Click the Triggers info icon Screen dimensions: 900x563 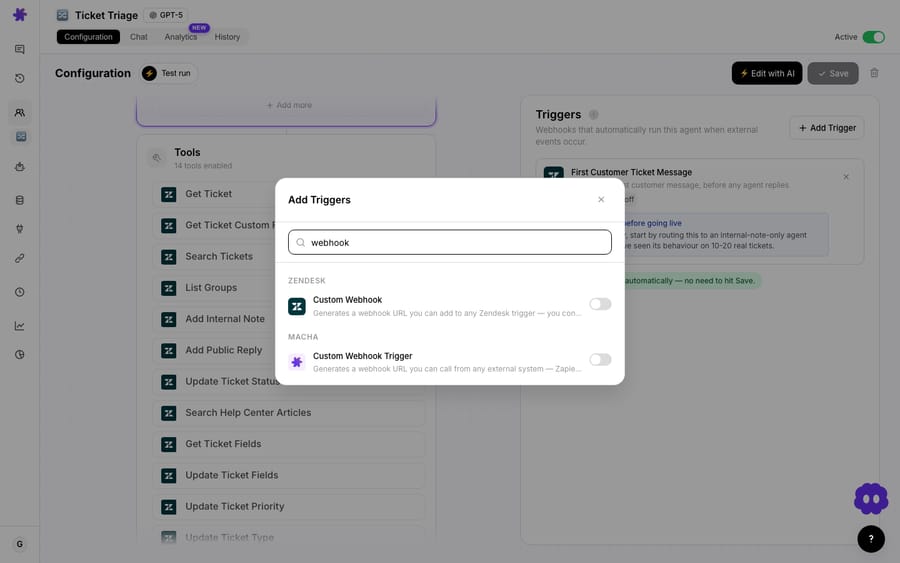[x=593, y=115]
